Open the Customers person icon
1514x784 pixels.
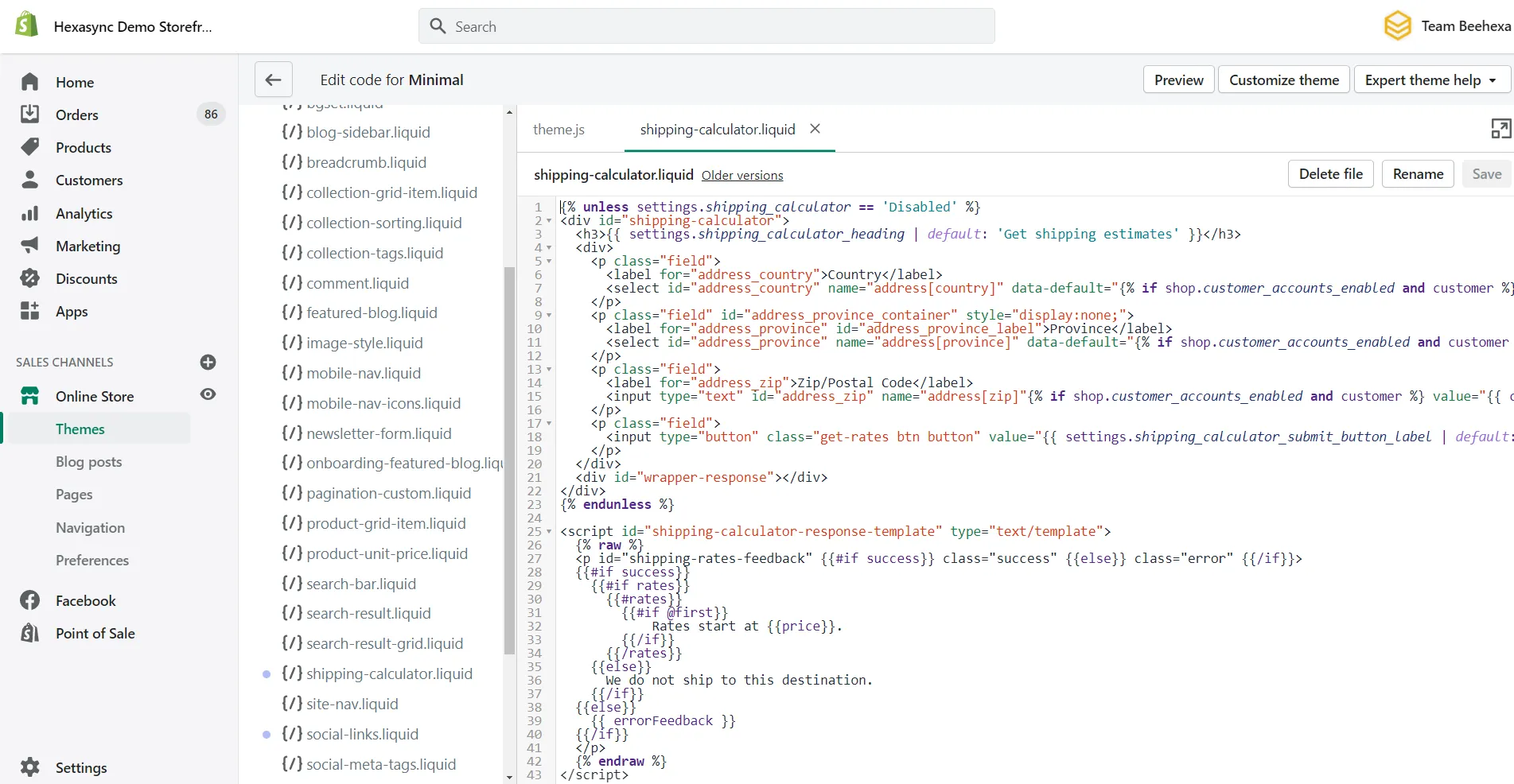point(29,180)
